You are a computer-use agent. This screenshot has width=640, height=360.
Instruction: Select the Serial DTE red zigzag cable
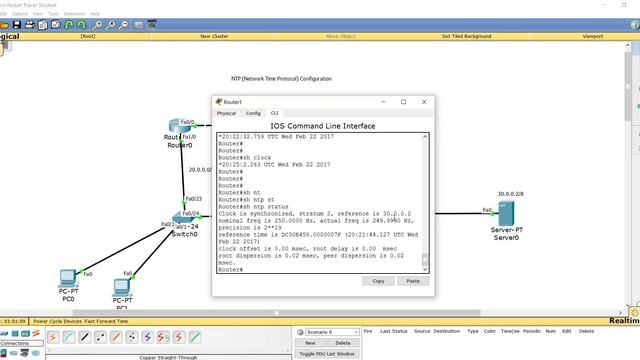point(179,337)
